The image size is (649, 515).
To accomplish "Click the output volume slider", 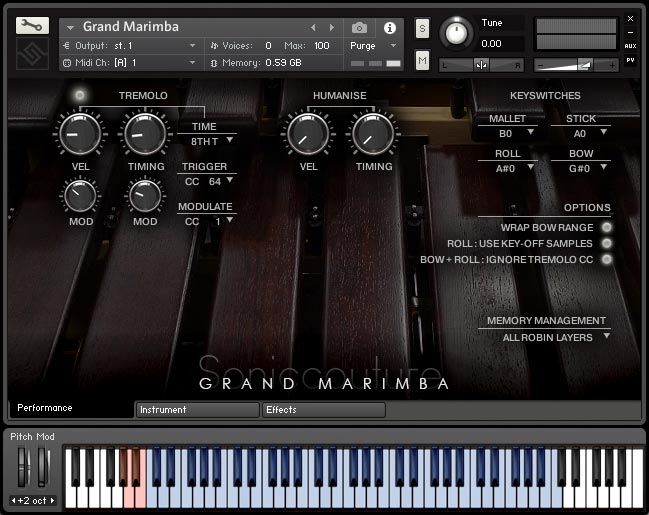I will tap(576, 65).
